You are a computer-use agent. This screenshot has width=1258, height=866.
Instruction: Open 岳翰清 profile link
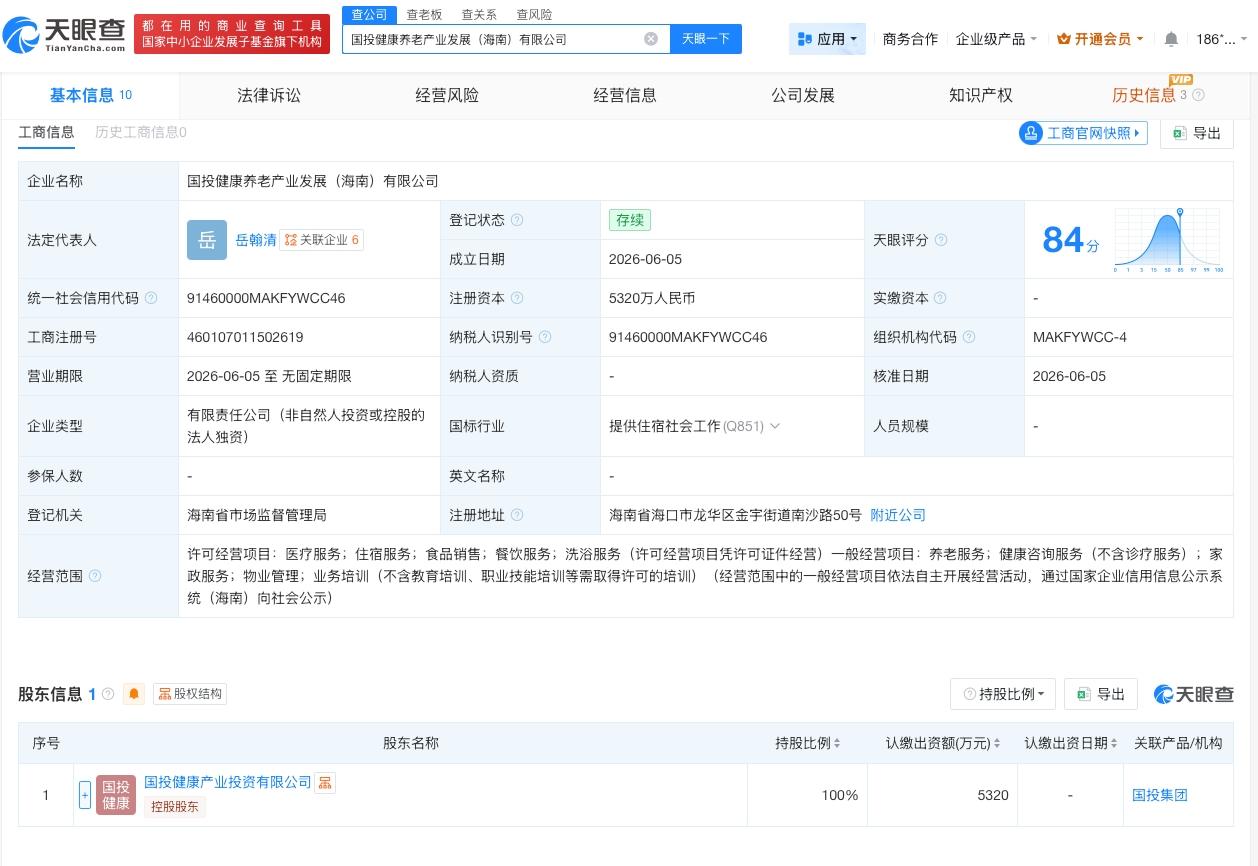click(x=256, y=240)
